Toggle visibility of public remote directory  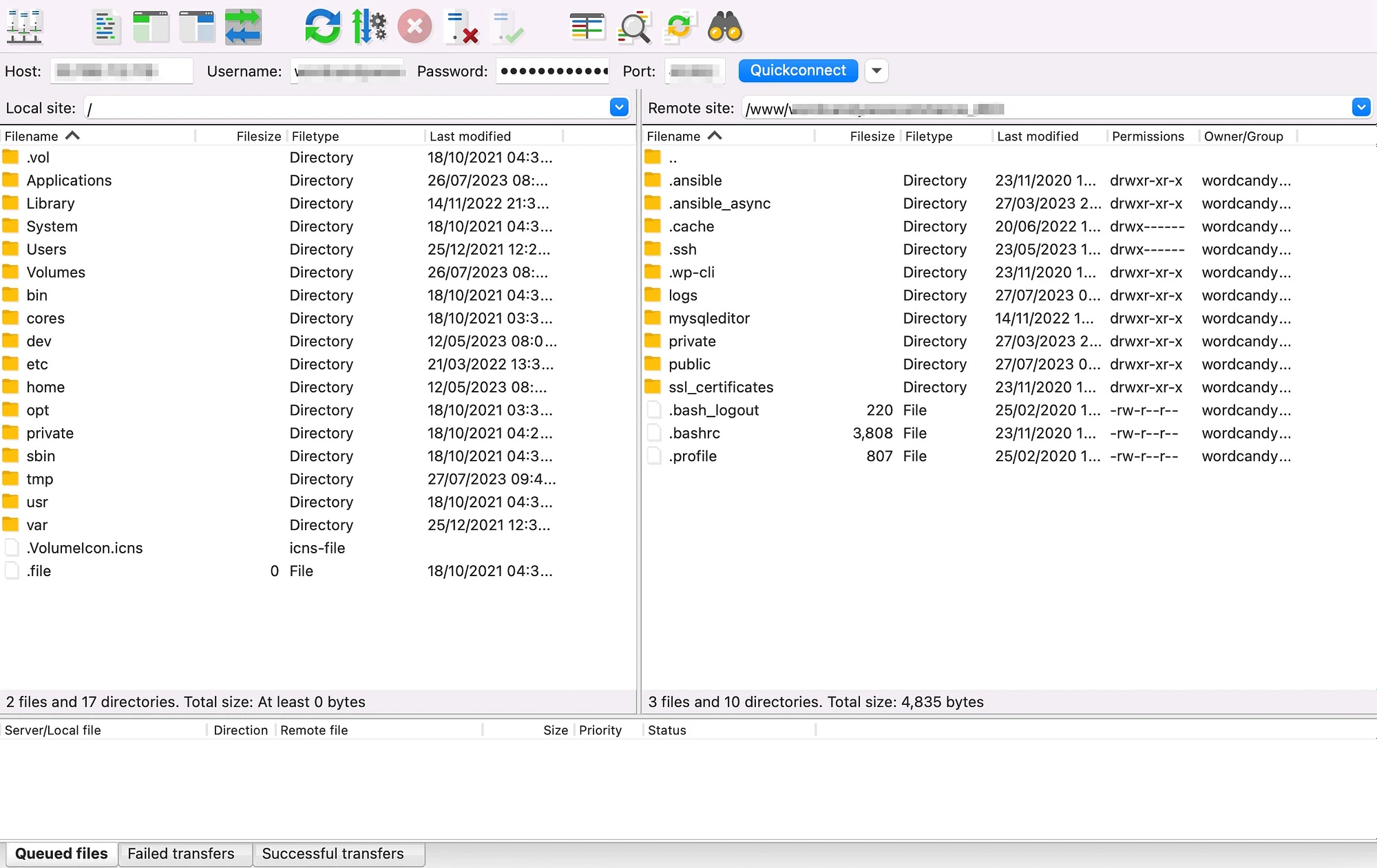[x=655, y=364]
